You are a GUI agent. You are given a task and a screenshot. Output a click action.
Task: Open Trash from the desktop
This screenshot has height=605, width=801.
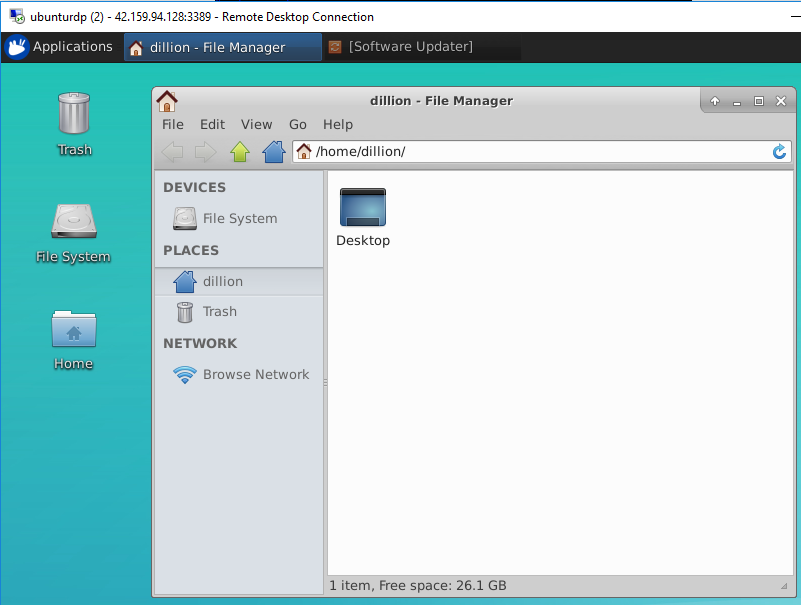point(72,110)
